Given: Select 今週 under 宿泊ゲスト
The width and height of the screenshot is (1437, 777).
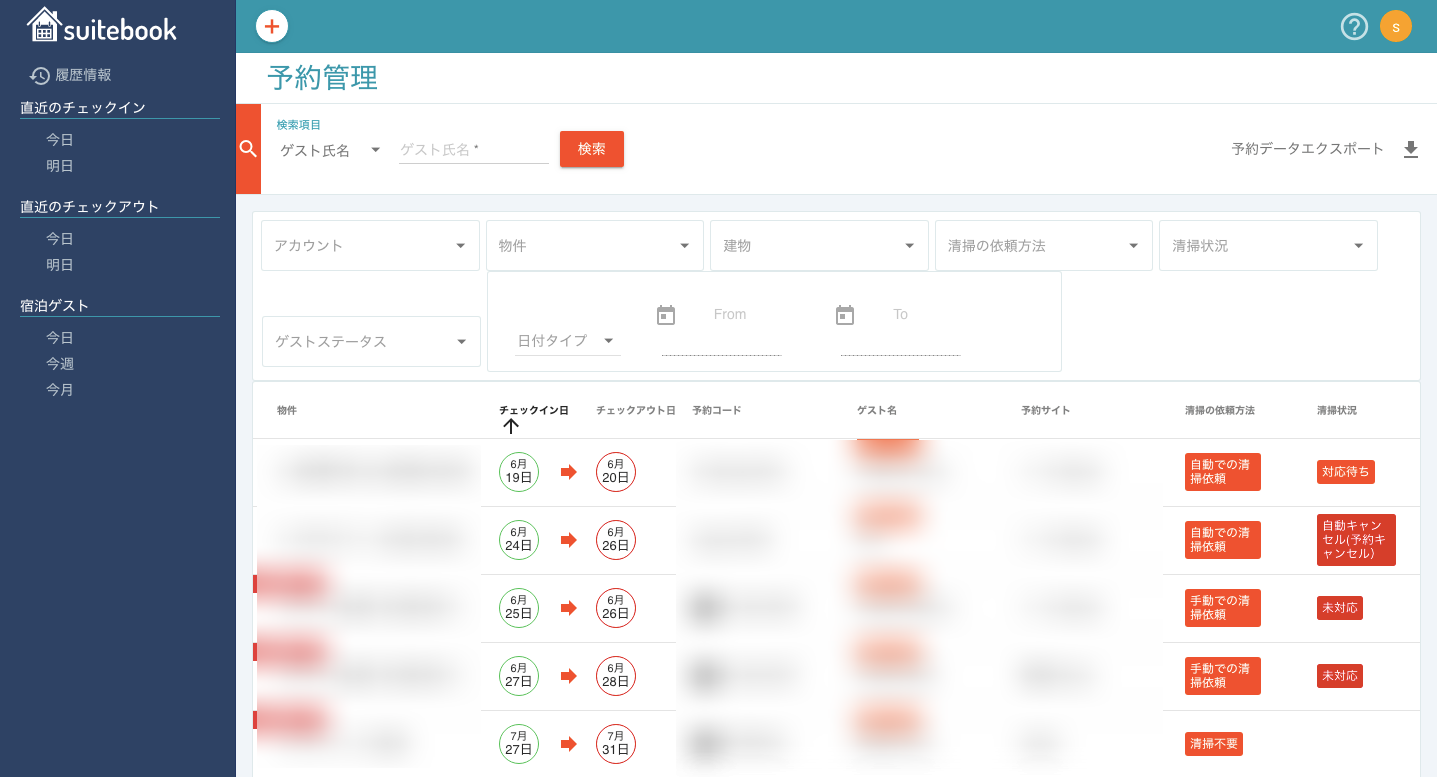Looking at the screenshot, I should (x=60, y=364).
